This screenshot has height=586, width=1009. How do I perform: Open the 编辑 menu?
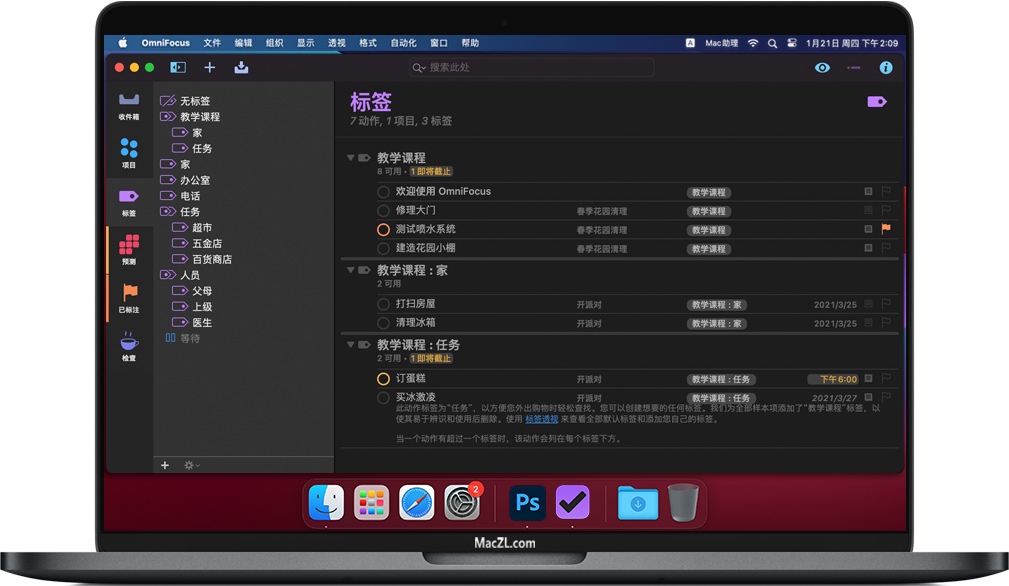pos(243,43)
